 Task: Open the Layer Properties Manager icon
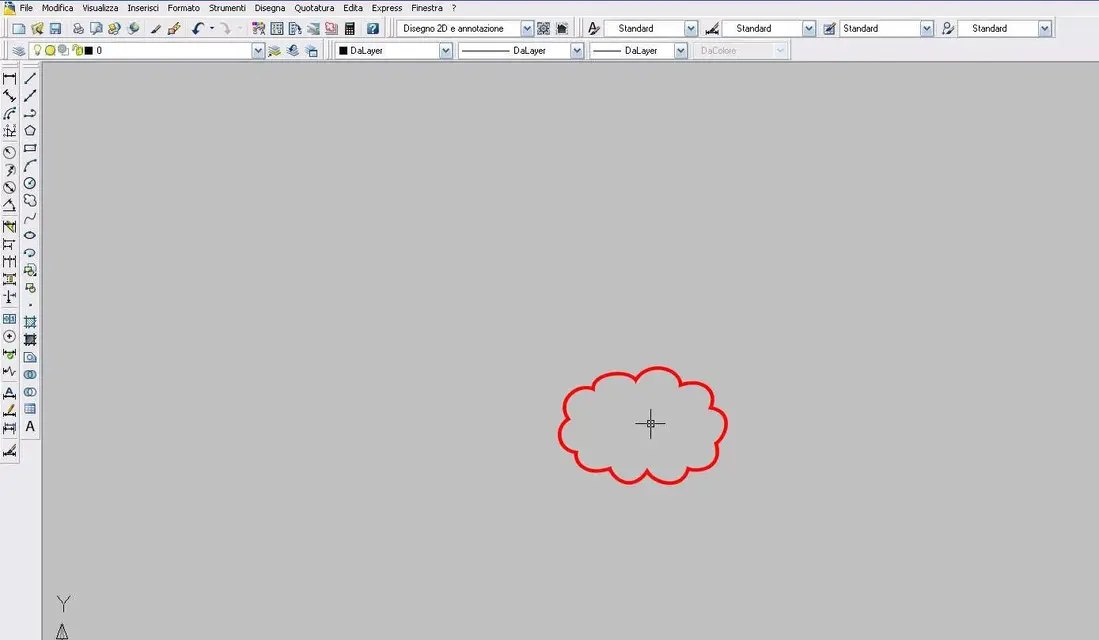19,50
